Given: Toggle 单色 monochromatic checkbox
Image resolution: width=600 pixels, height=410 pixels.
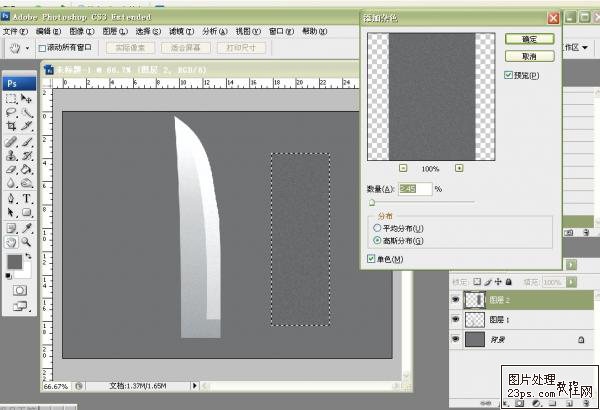Looking at the screenshot, I should coord(370,259).
